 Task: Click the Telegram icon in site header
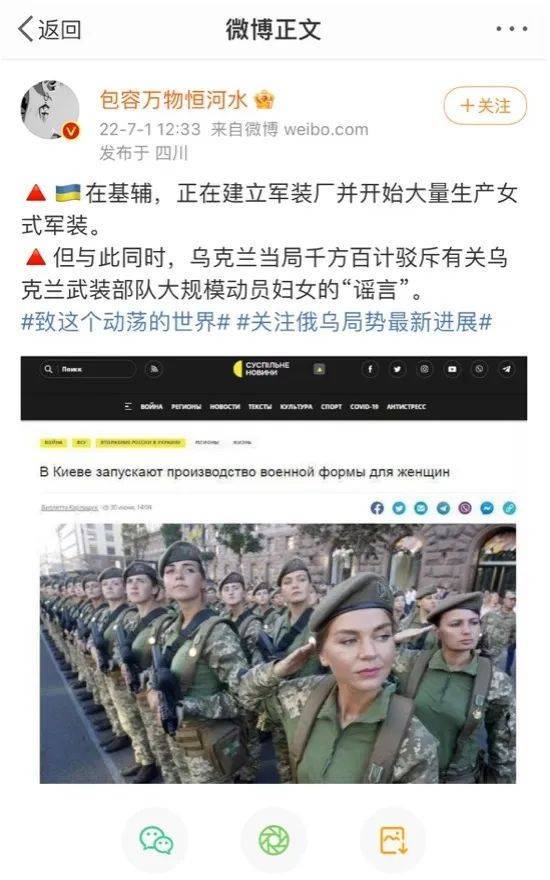click(x=506, y=369)
